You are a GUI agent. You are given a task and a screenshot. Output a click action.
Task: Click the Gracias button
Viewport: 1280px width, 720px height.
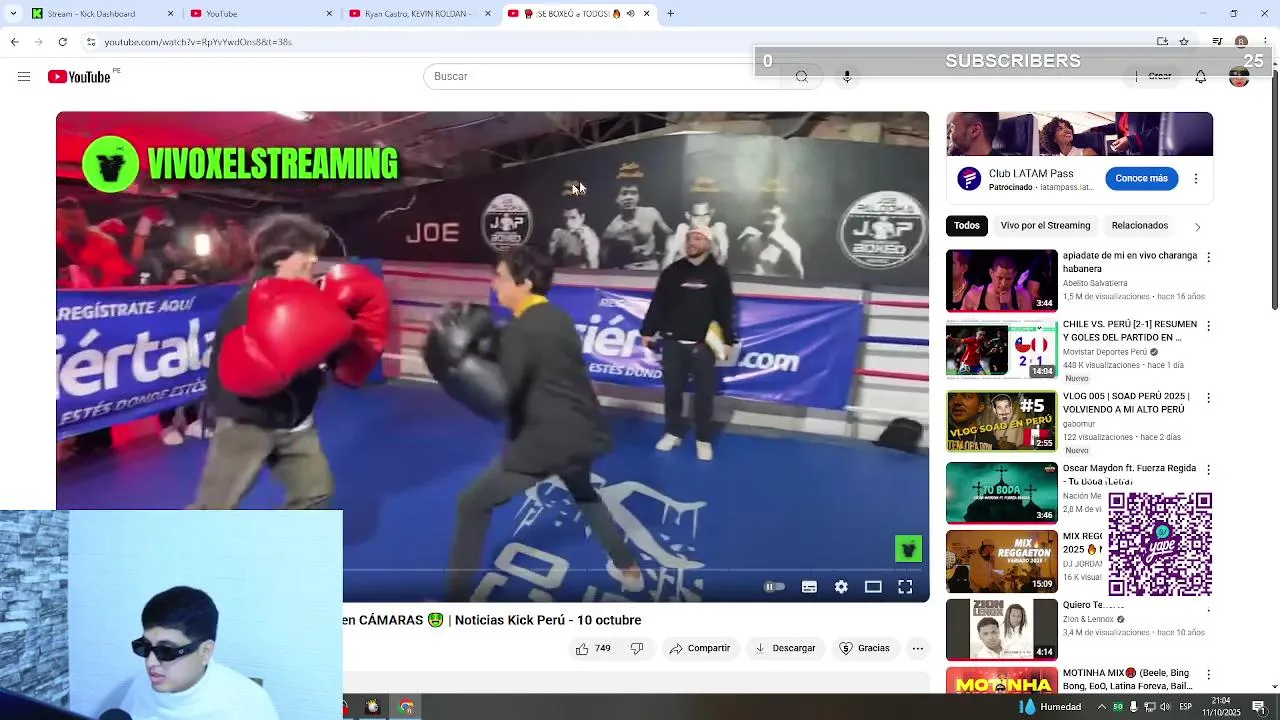(864, 648)
